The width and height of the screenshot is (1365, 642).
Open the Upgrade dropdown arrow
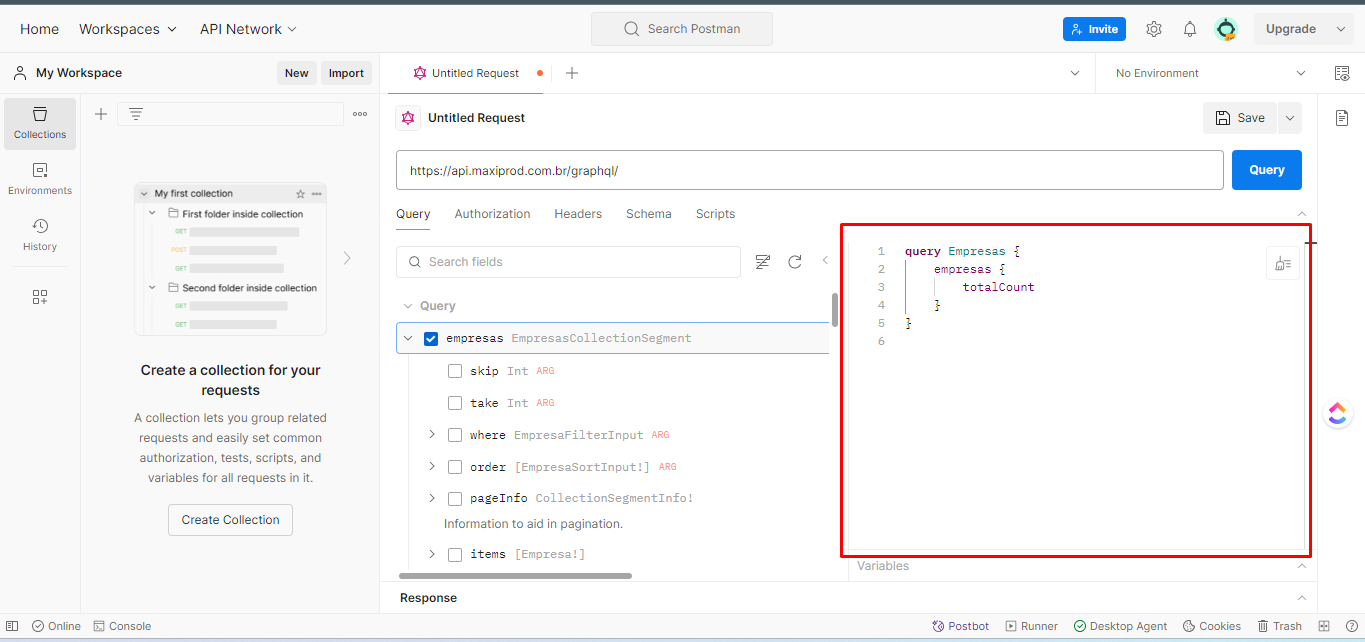coord(1341,29)
